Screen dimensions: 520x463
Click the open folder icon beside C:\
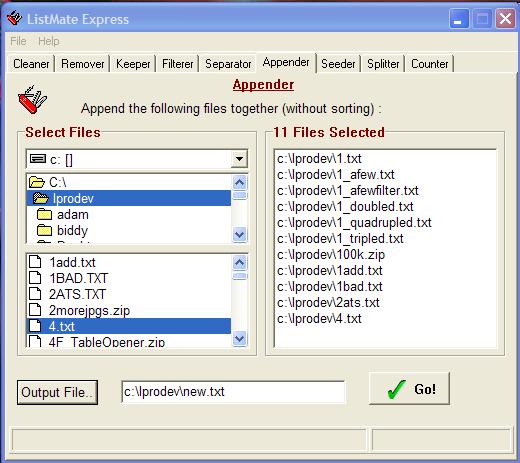tap(37, 182)
